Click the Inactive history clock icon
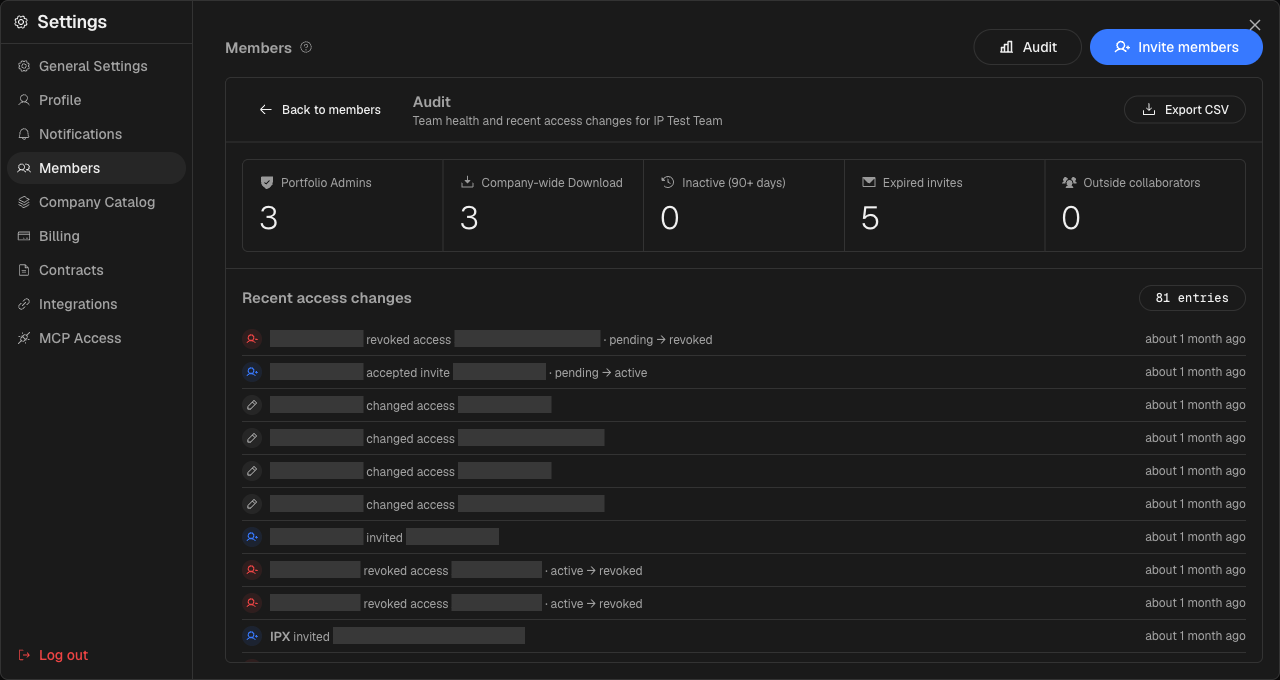The width and height of the screenshot is (1280, 680). click(x=668, y=183)
